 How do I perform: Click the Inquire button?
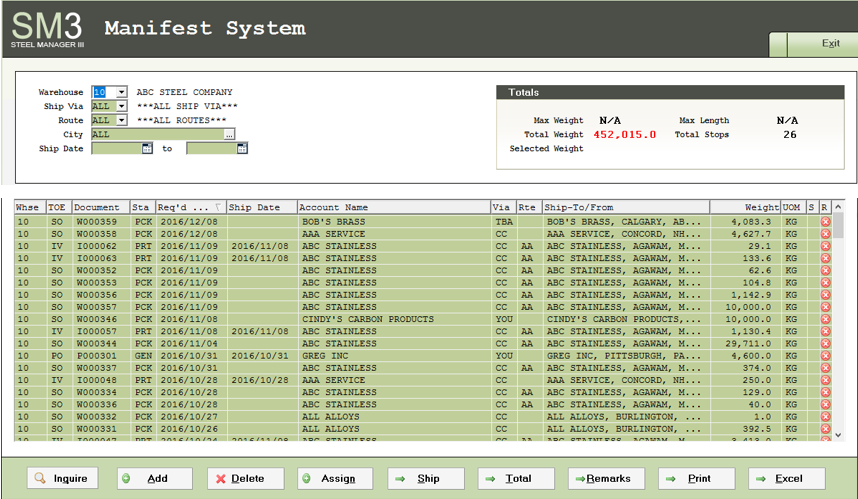[62, 478]
